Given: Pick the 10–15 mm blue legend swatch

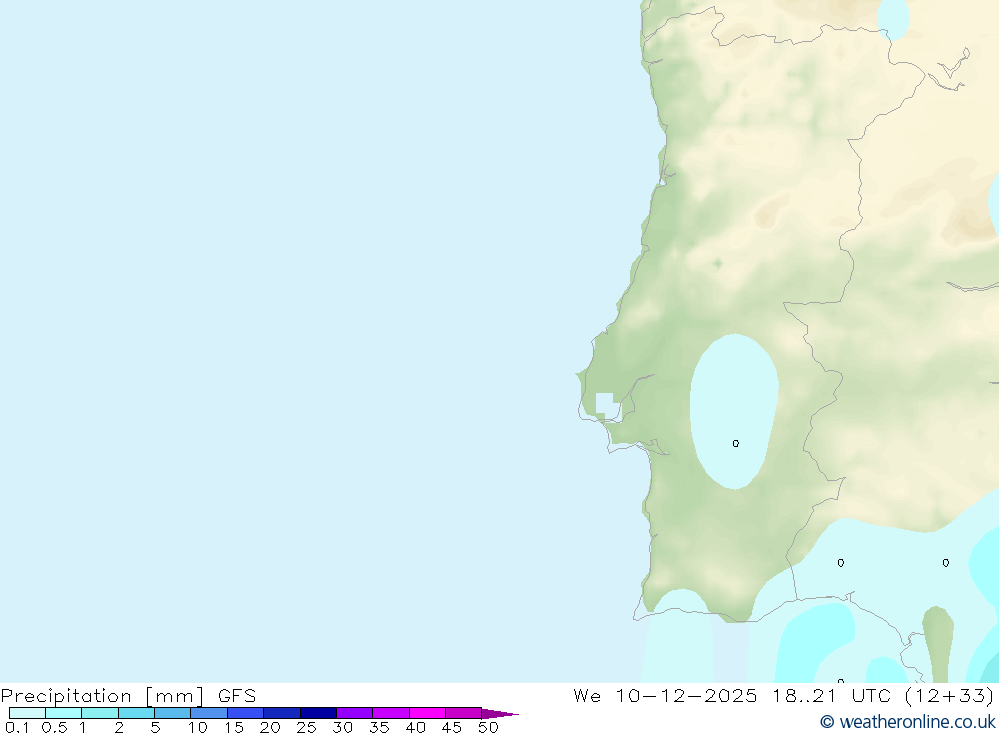Looking at the screenshot, I should click(209, 713).
